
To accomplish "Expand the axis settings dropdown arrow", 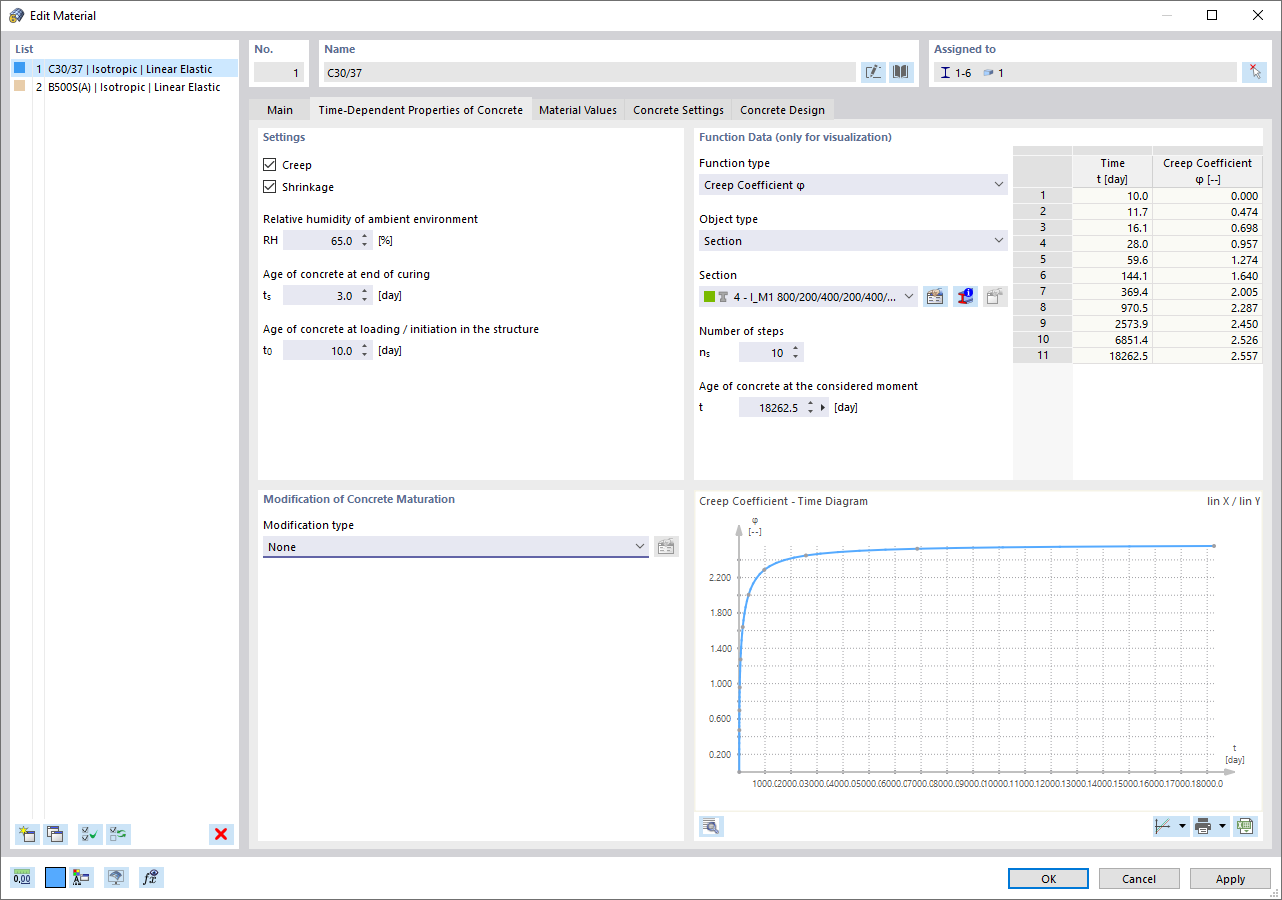I will (1183, 826).
